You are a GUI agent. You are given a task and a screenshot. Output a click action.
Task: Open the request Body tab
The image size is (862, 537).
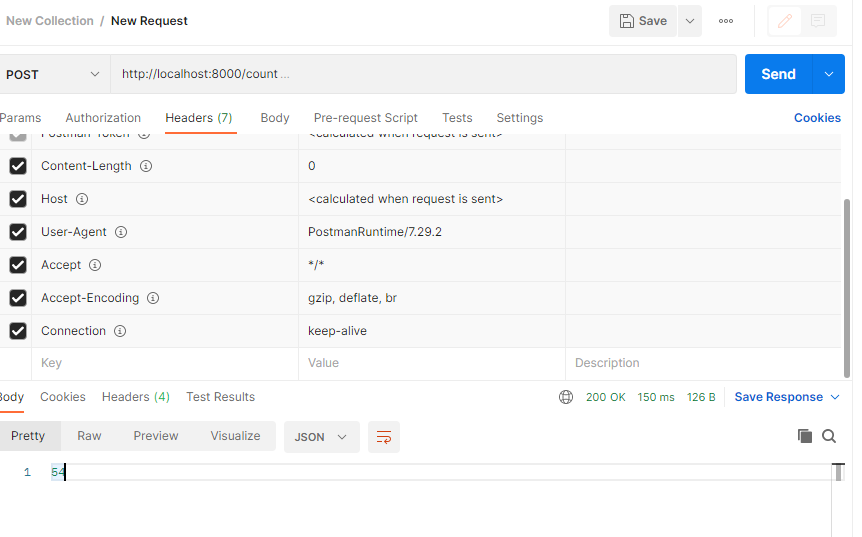[x=275, y=118]
